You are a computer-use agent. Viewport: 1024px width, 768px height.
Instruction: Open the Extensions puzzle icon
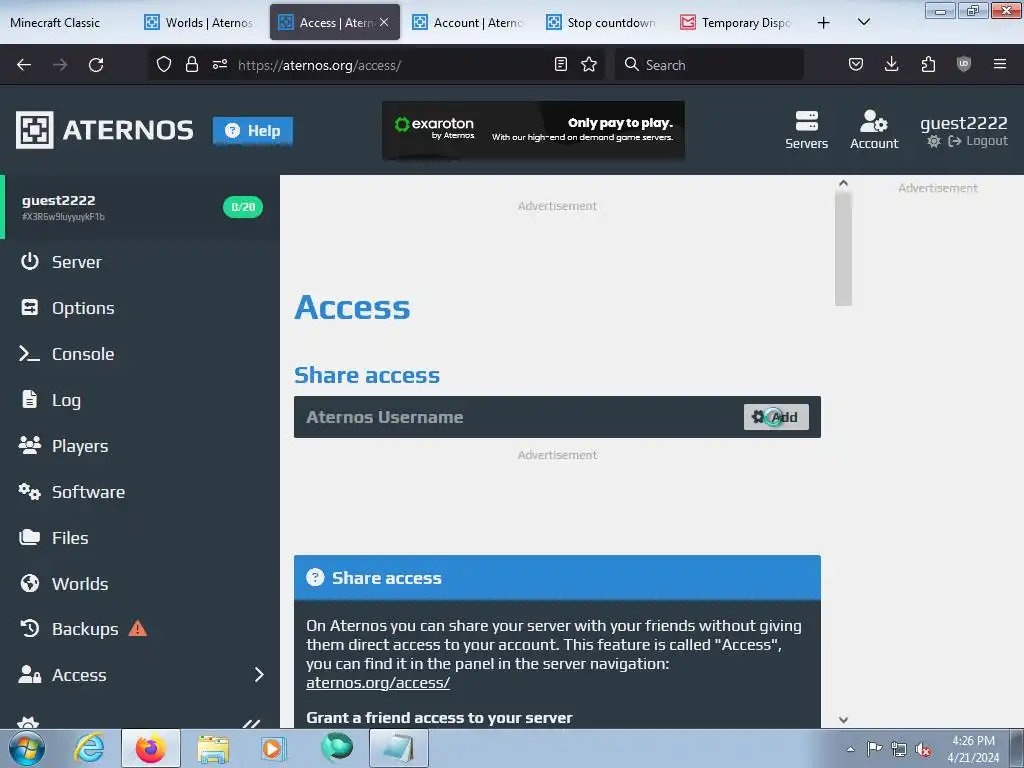[928, 64]
